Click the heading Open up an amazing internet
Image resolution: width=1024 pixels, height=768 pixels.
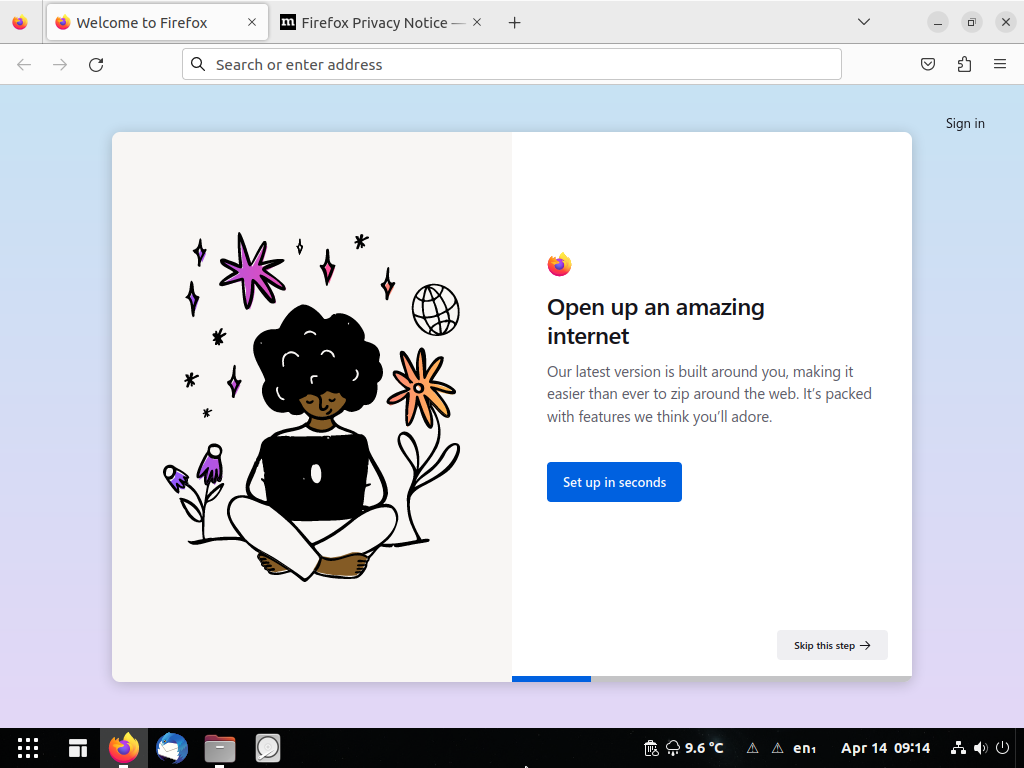click(656, 321)
